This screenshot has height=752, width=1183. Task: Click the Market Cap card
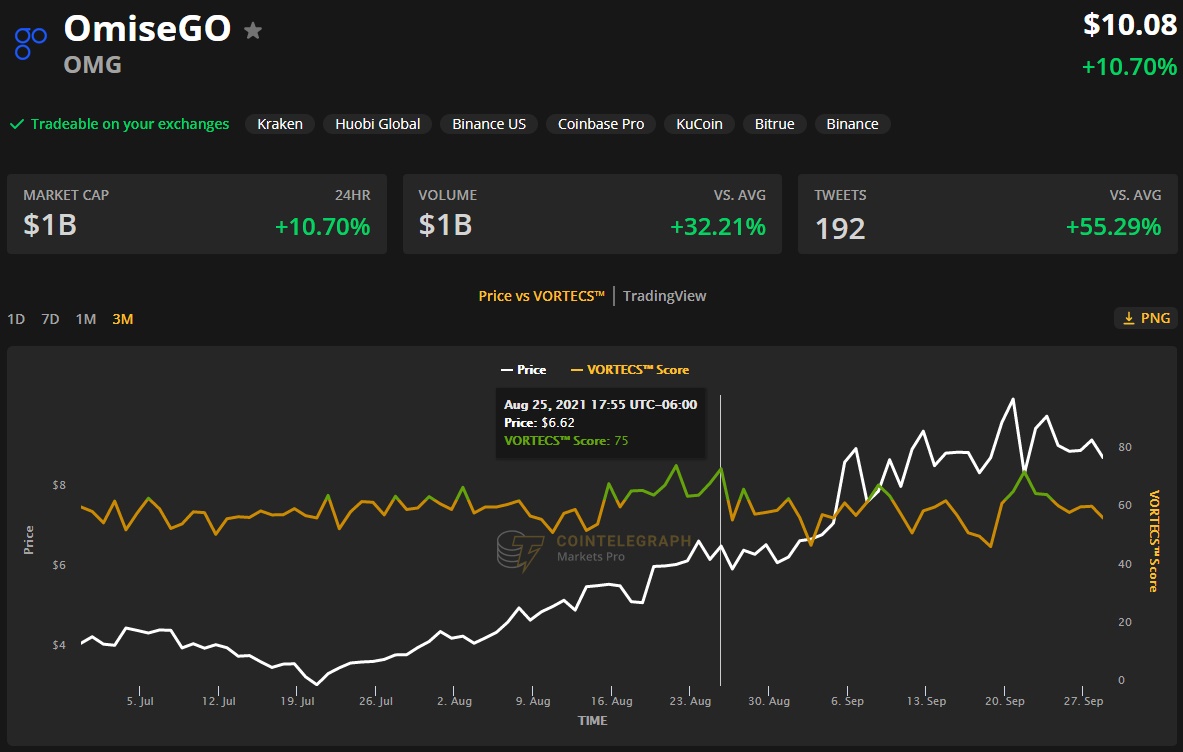point(197,214)
